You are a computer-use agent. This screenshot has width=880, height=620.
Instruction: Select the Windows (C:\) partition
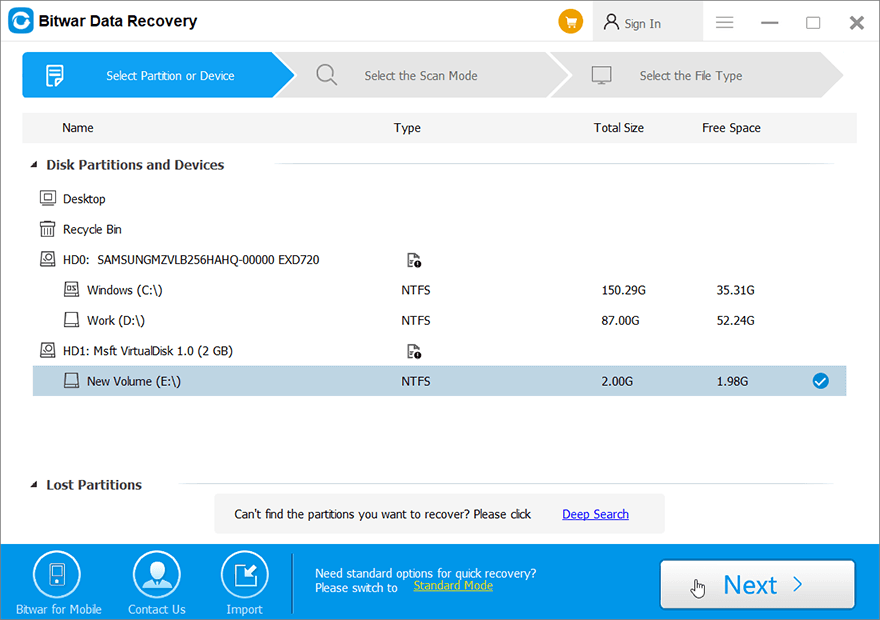point(124,290)
